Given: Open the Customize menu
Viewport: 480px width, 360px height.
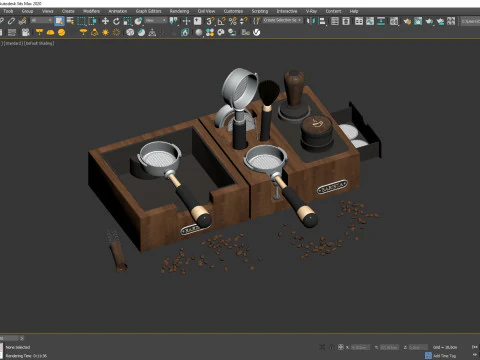Looking at the screenshot, I should [x=233, y=11].
